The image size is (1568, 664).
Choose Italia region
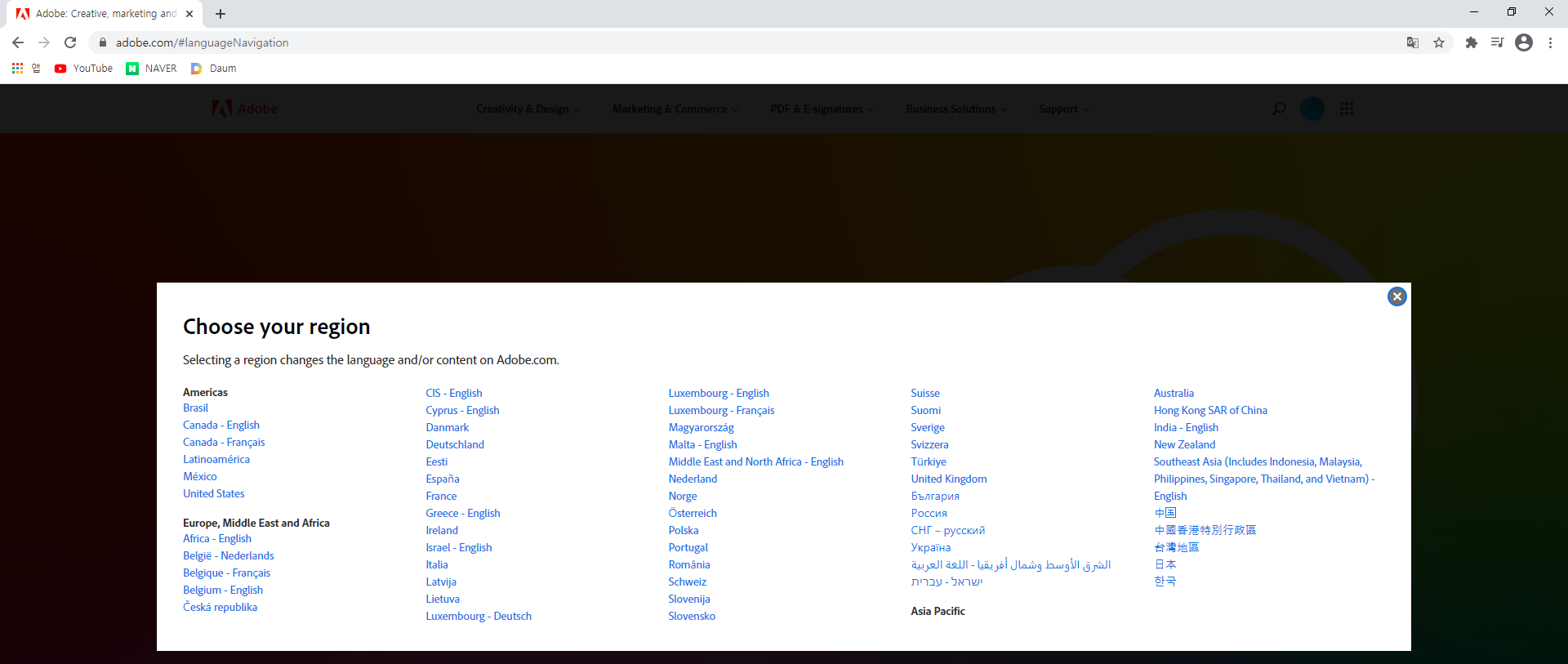[x=437, y=565]
